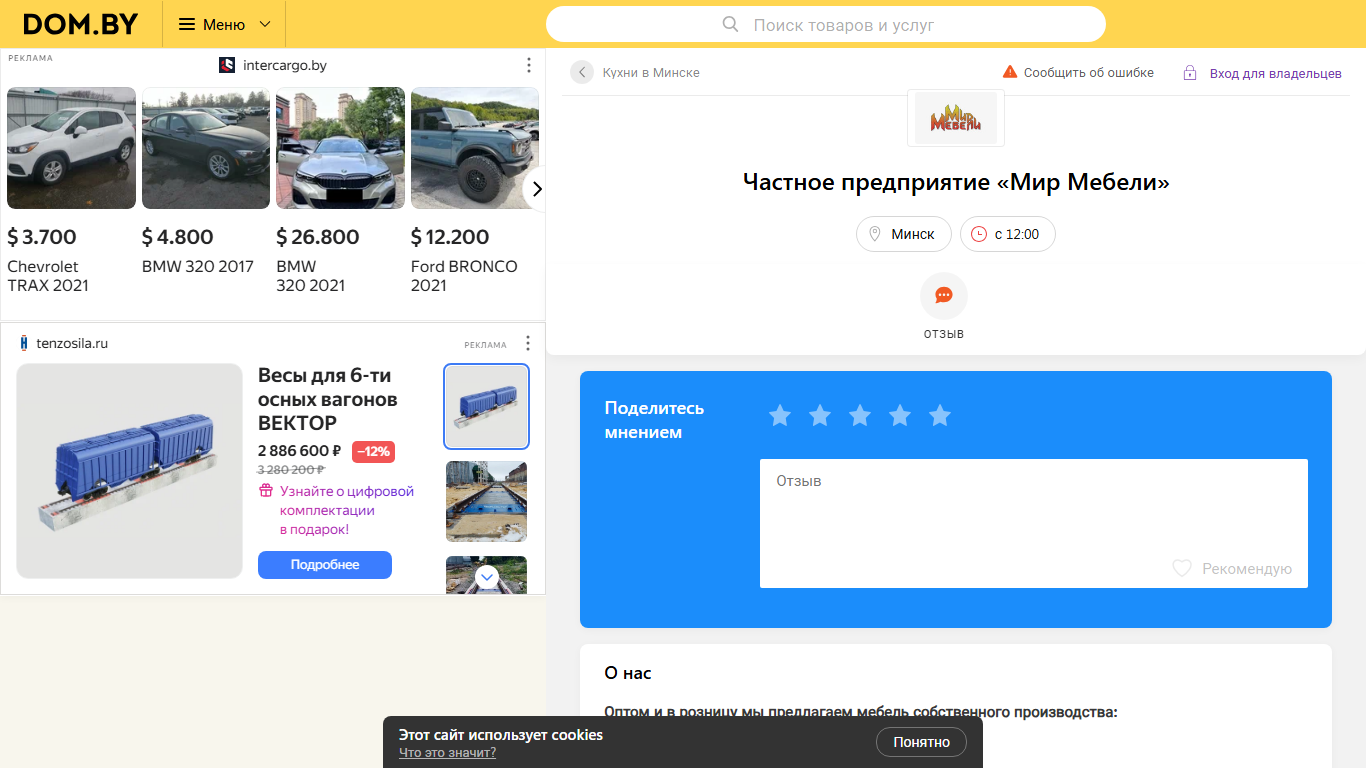The height and width of the screenshot is (768, 1366).
Task: Focus the Поиск товаров и услуг field
Action: click(x=826, y=24)
